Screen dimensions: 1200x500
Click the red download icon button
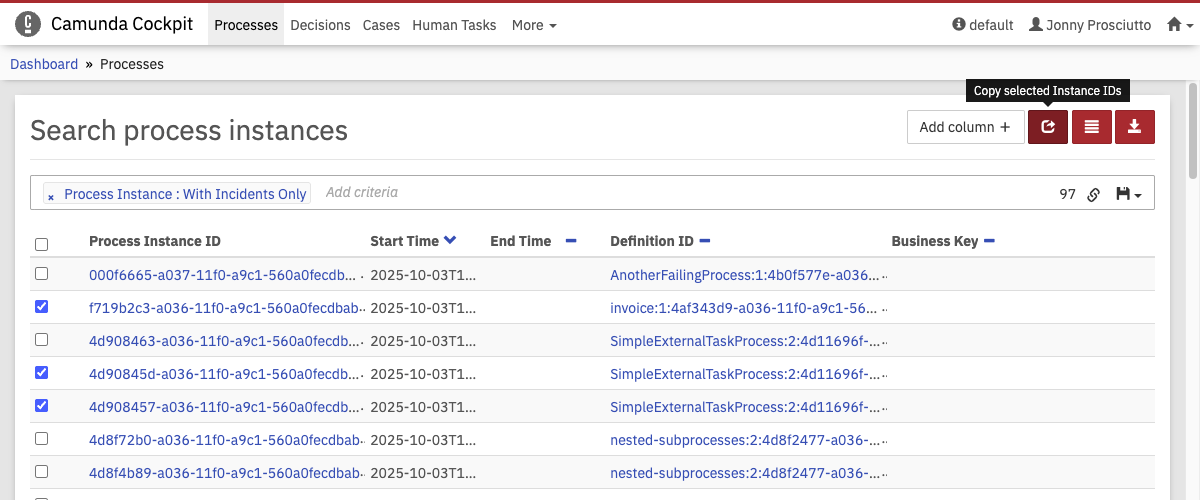click(1134, 127)
